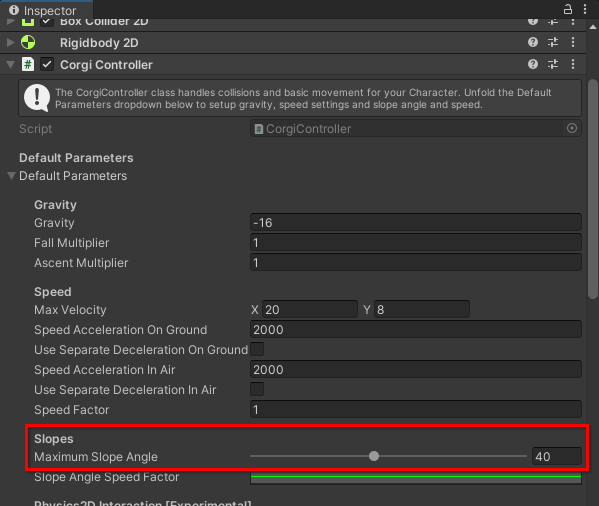Click the Ascent Multiplier label
The width and height of the screenshot is (599, 506).
point(81,263)
